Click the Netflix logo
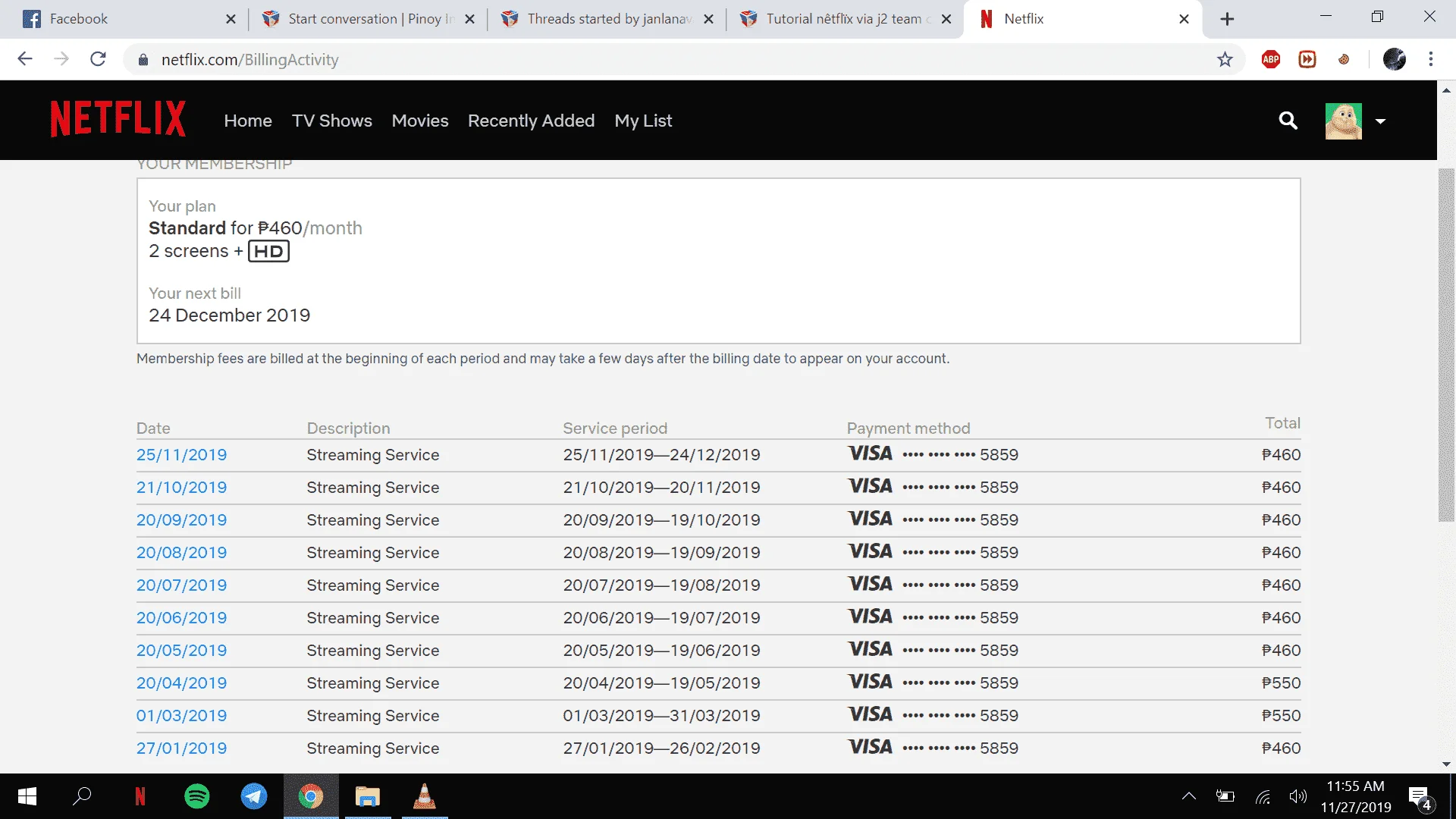 (118, 119)
